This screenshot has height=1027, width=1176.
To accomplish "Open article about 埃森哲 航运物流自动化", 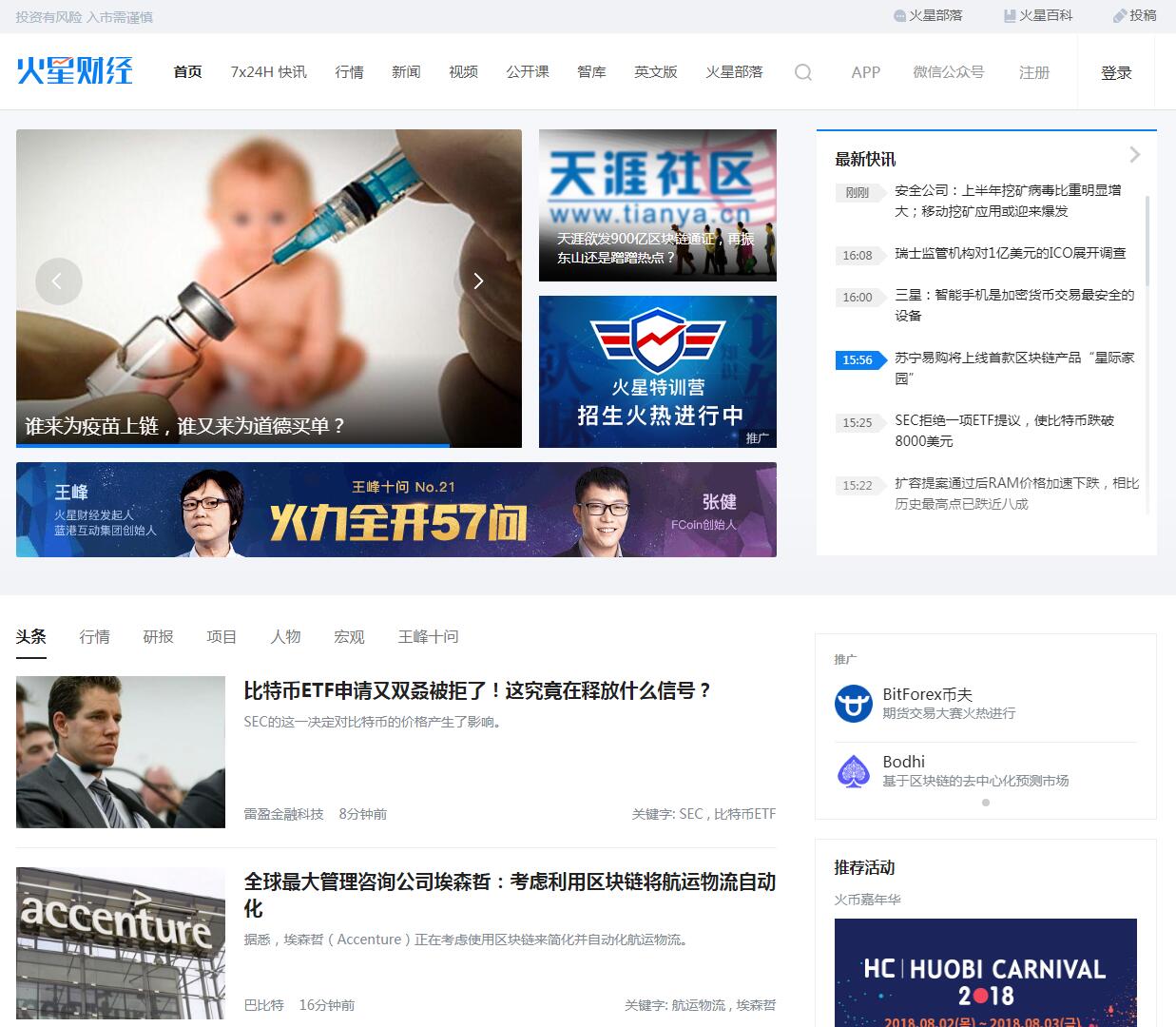I will (511, 895).
